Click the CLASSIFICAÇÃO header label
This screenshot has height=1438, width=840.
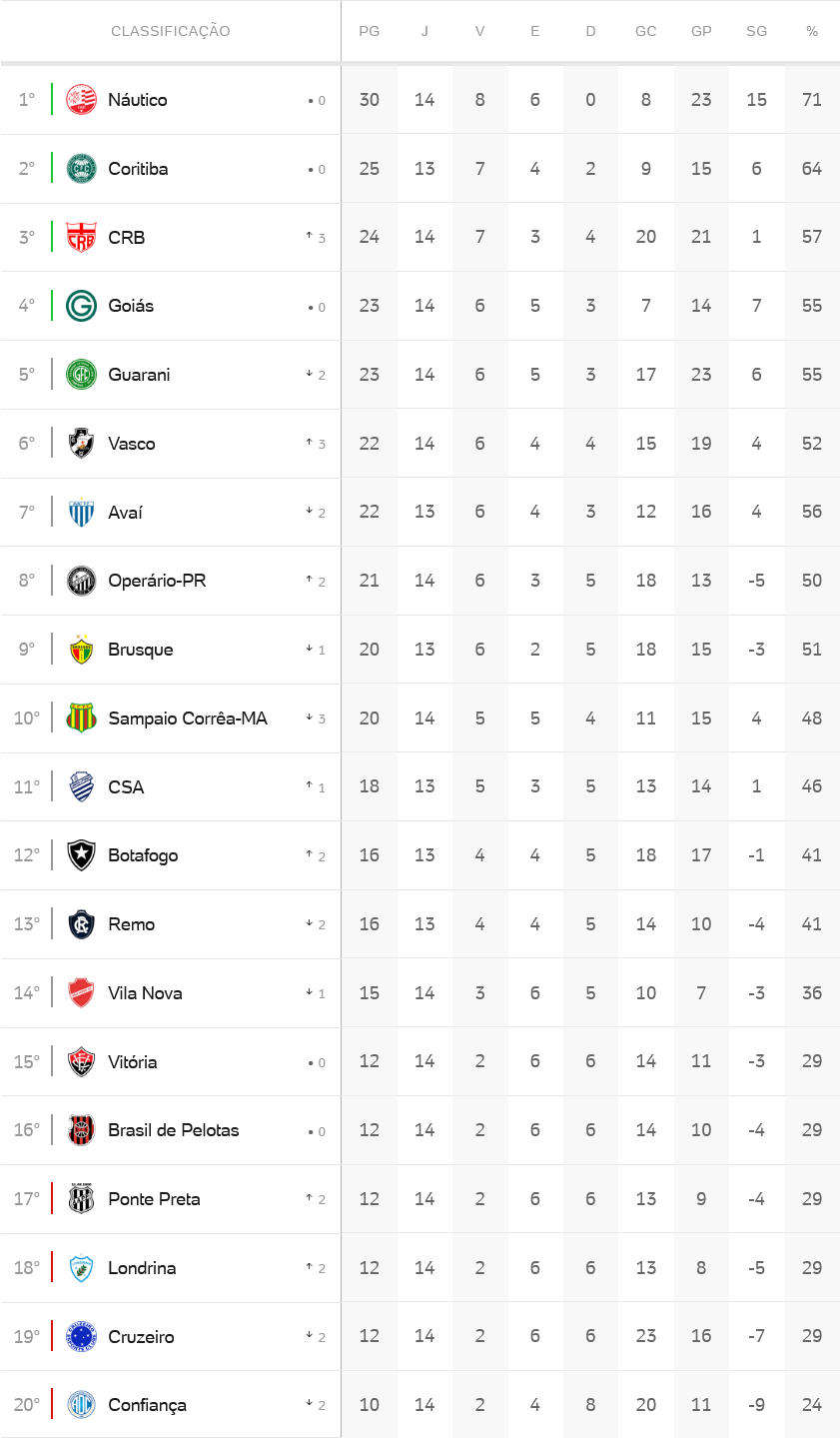click(x=171, y=31)
